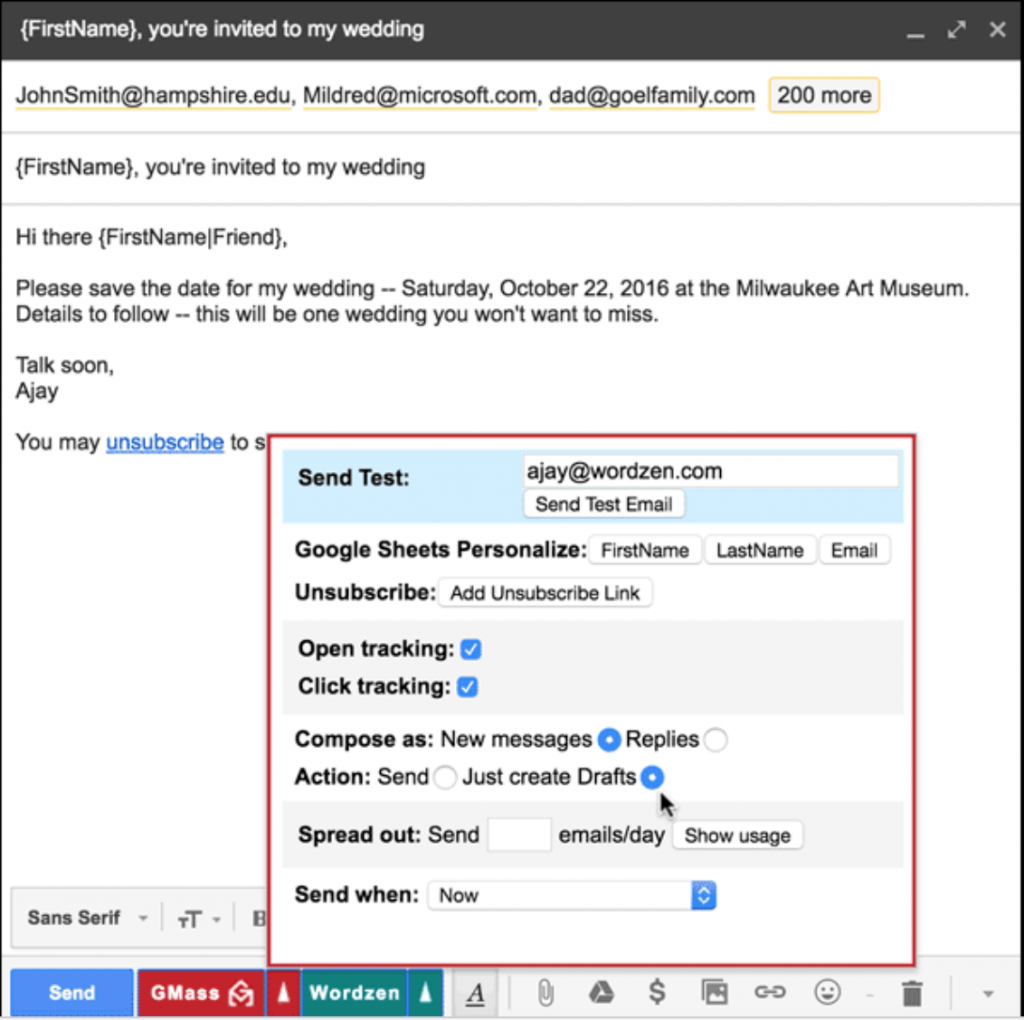Select the Replies radio button
The image size is (1024, 1020).
coord(716,740)
